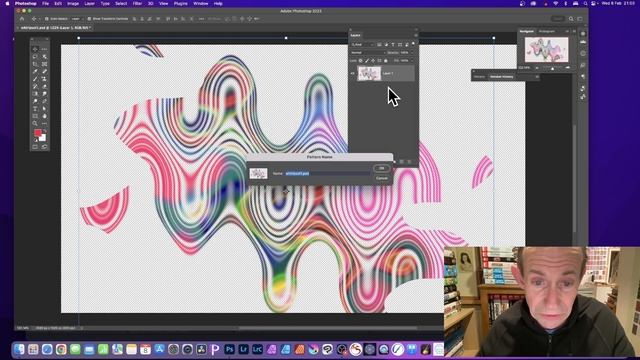Viewport: 640px width, 360px height.
Task: Select the Type tool
Action: (x=35, y=109)
